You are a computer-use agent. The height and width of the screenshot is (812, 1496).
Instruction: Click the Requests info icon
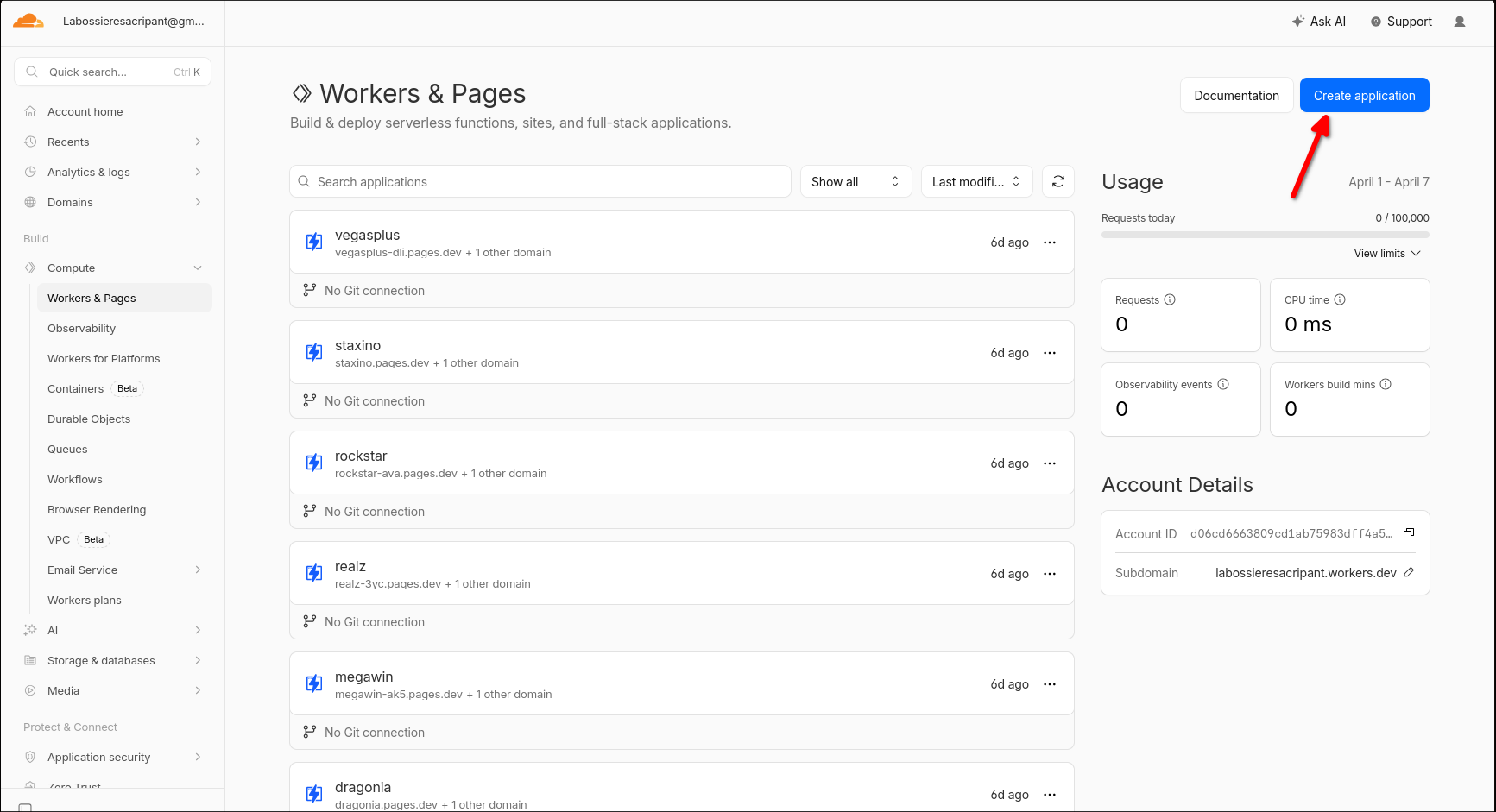(1170, 299)
